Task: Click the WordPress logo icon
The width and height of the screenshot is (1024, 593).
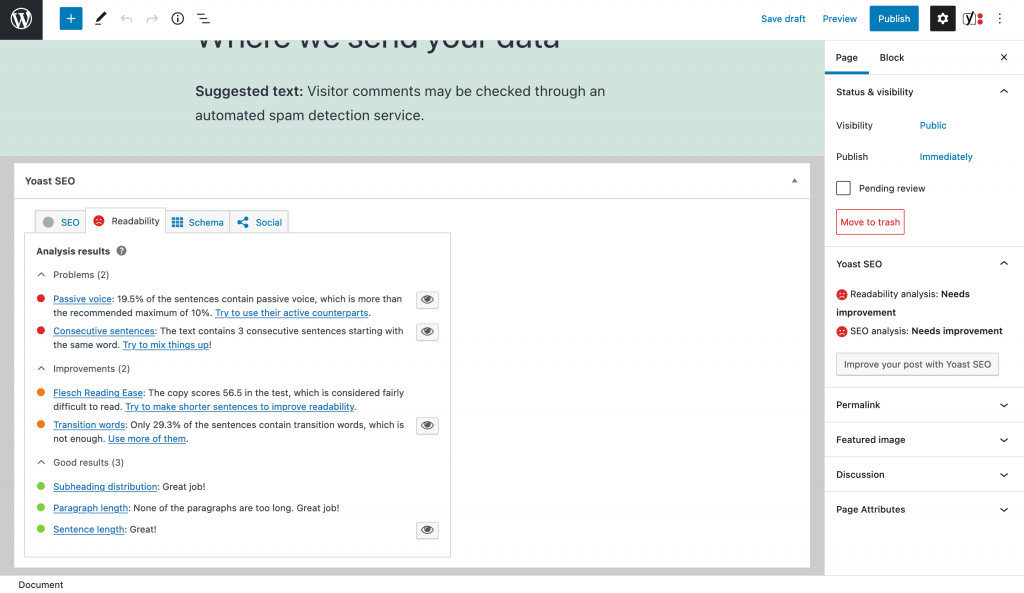Action: pos(21,19)
